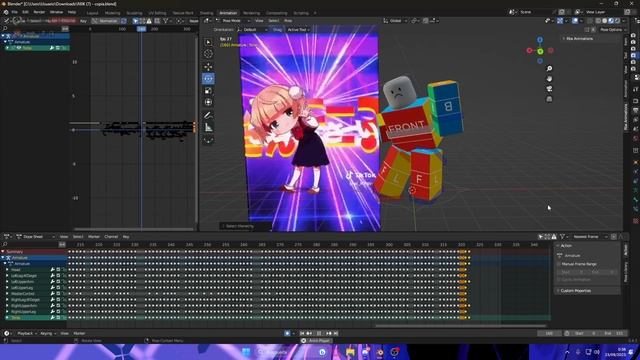Screen dimensions: 640x360
Task: Open the Global transform orientation dropdown
Action: 396,20
